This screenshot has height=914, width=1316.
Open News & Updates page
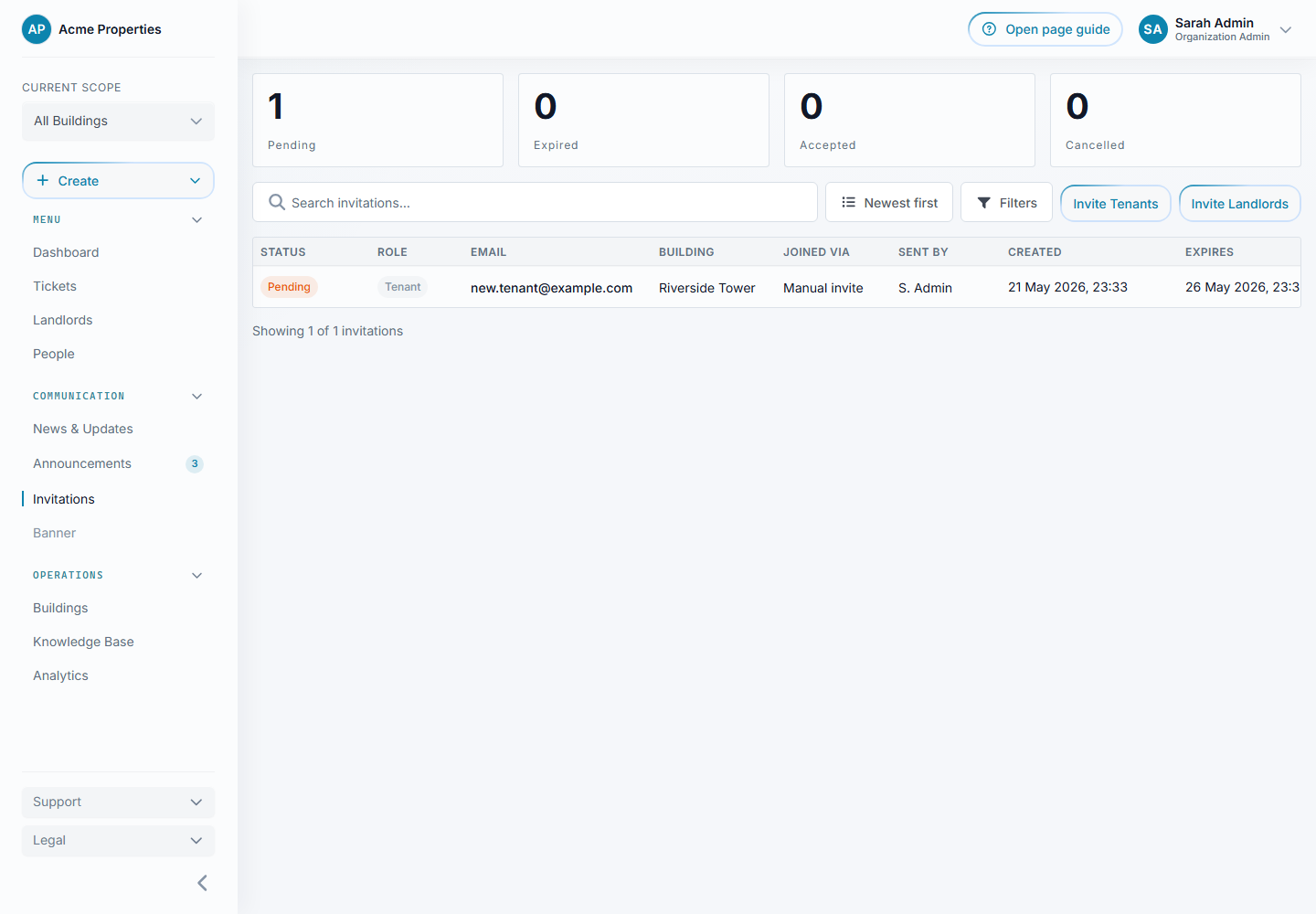coord(83,429)
